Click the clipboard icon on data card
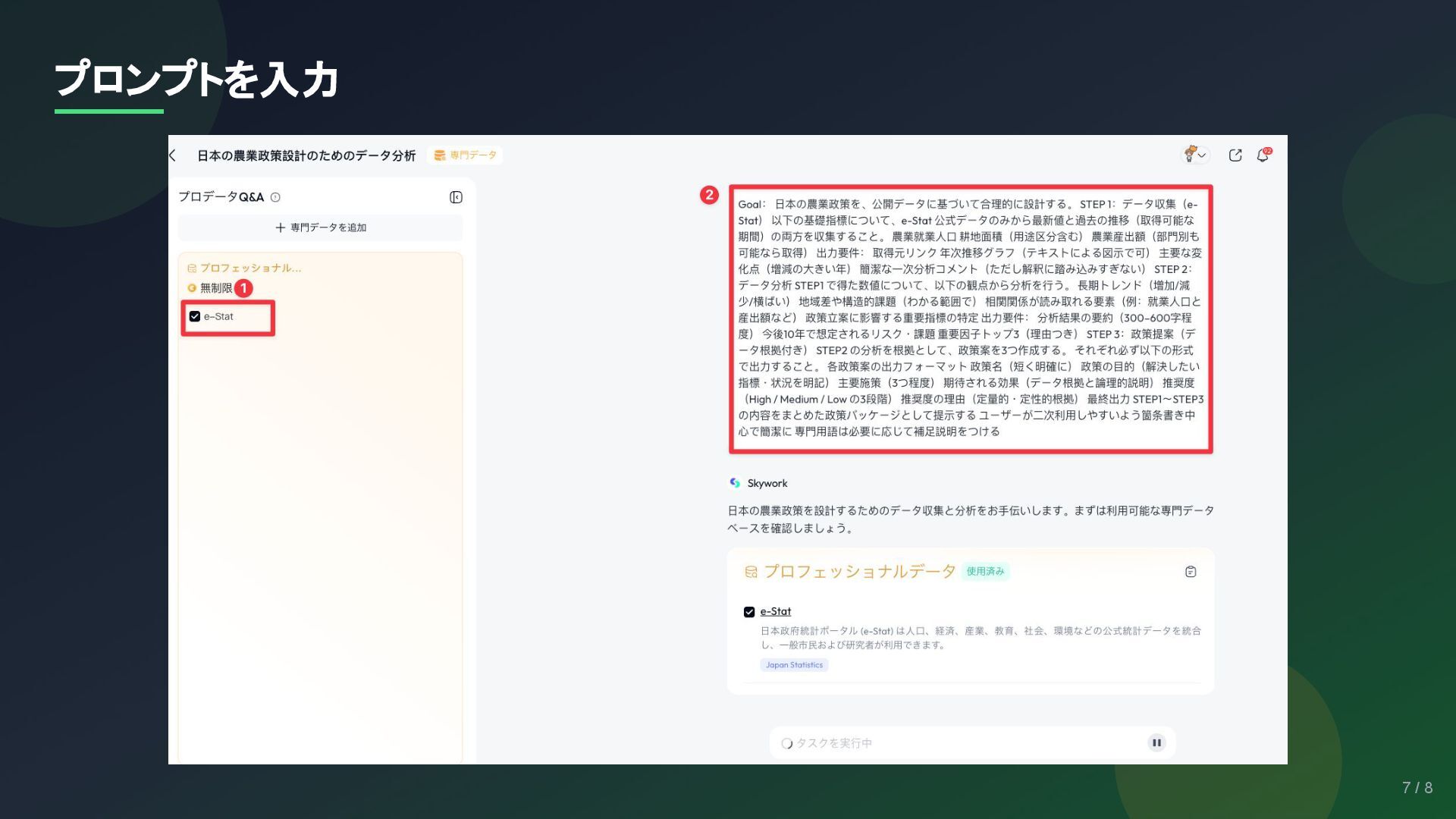Viewport: 1456px width, 819px height. pos(1191,572)
